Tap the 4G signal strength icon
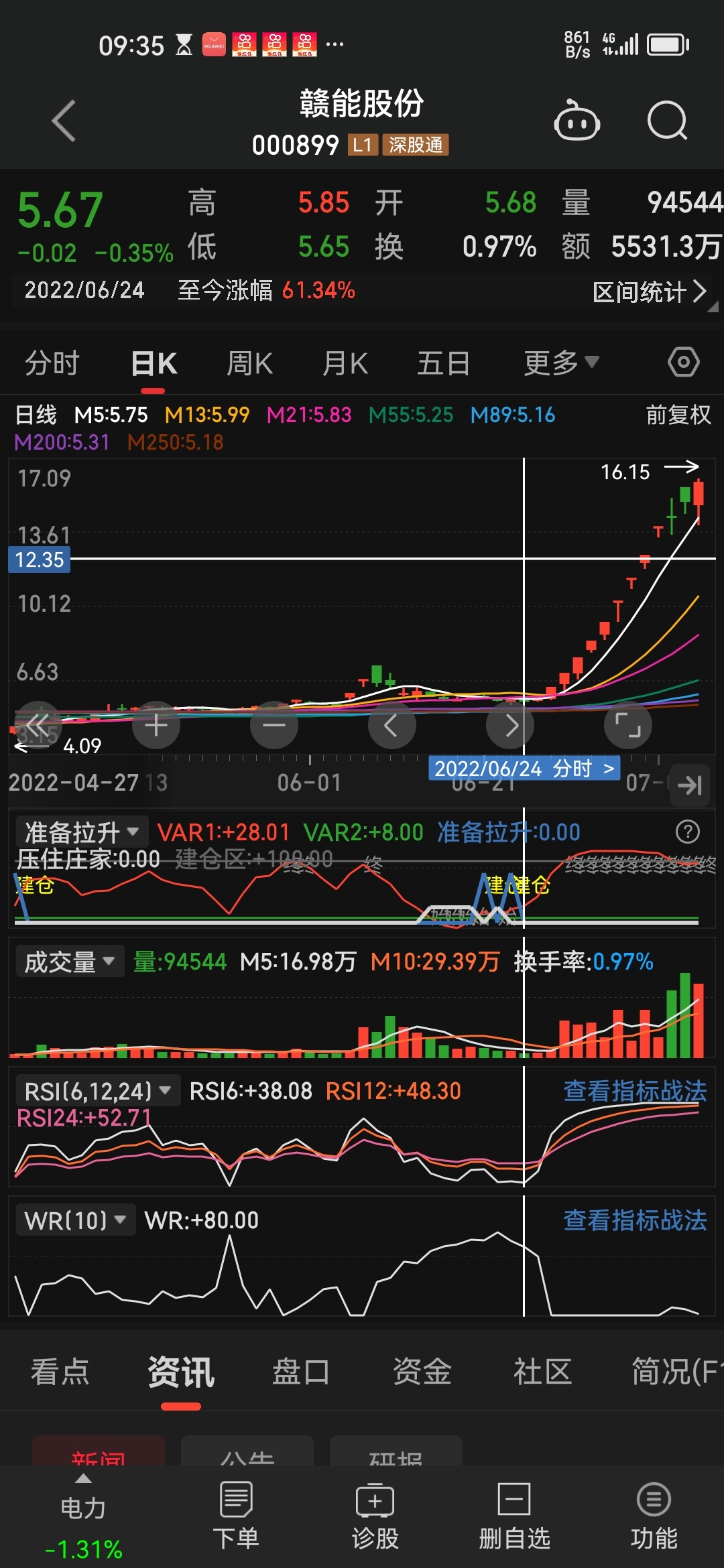This screenshot has height=1568, width=724. 620,45
